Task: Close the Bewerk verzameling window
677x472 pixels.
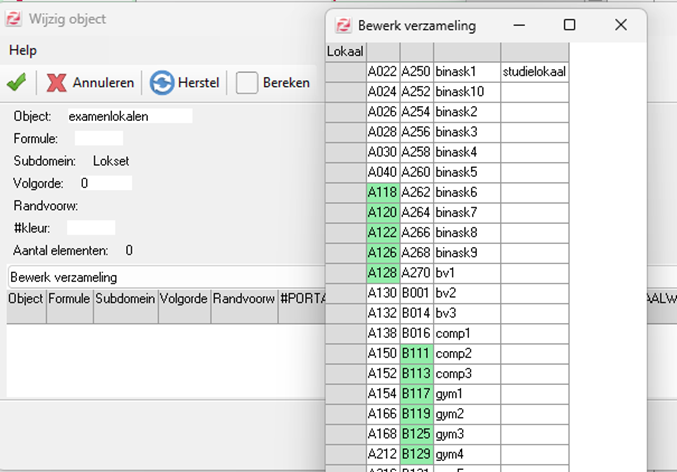Action: [x=620, y=25]
